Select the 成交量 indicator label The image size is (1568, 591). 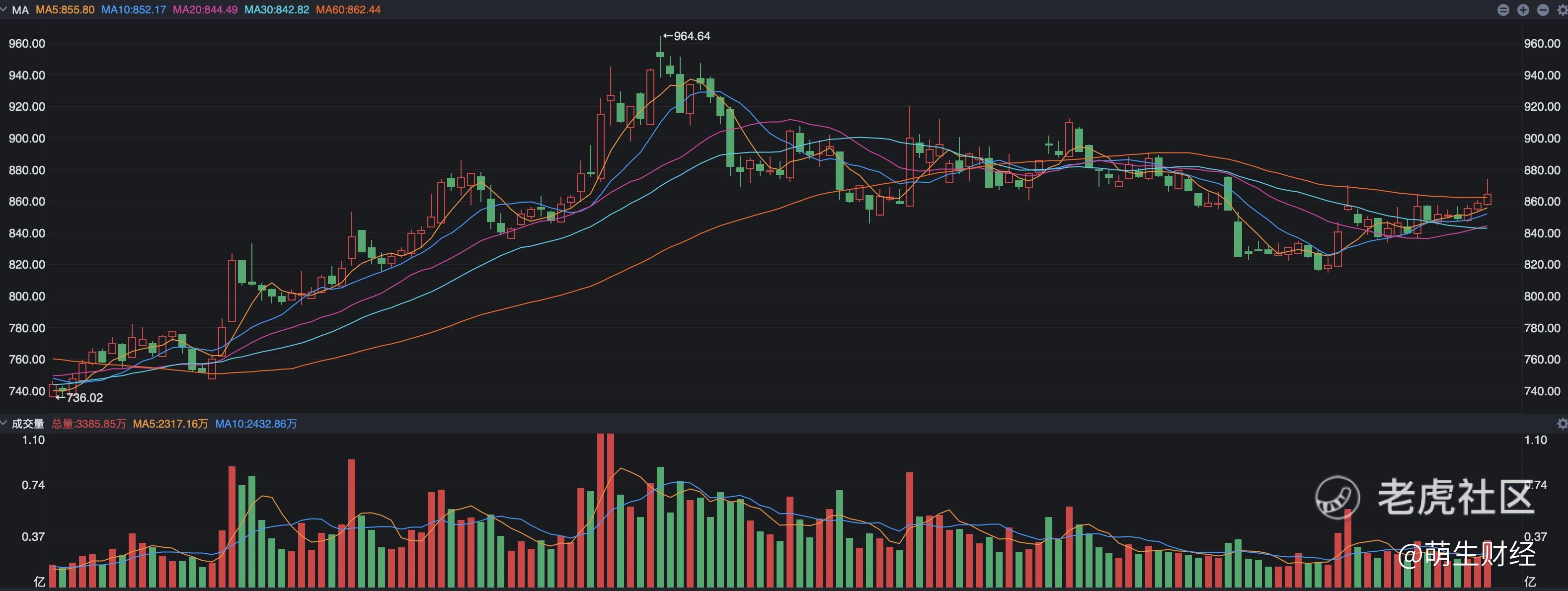28,424
